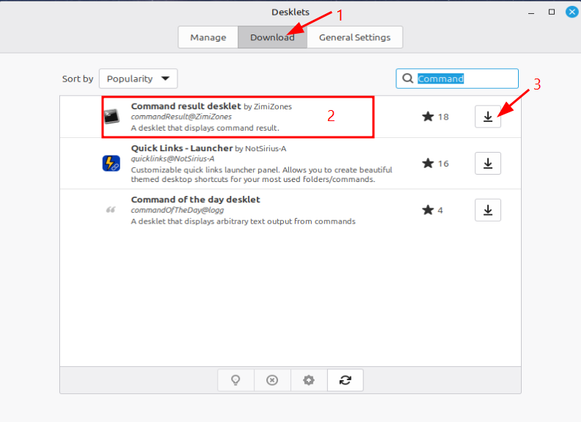Viewport: 581px width, 422px height.
Task: Click 'Customizable quick links launcher panel' description
Action: (261, 175)
